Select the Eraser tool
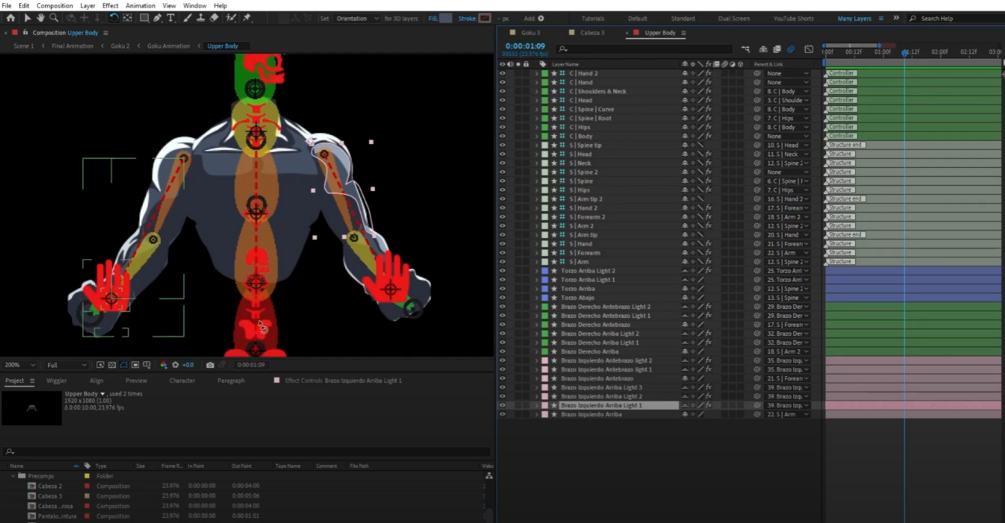This screenshot has width=1005, height=523. pos(214,19)
